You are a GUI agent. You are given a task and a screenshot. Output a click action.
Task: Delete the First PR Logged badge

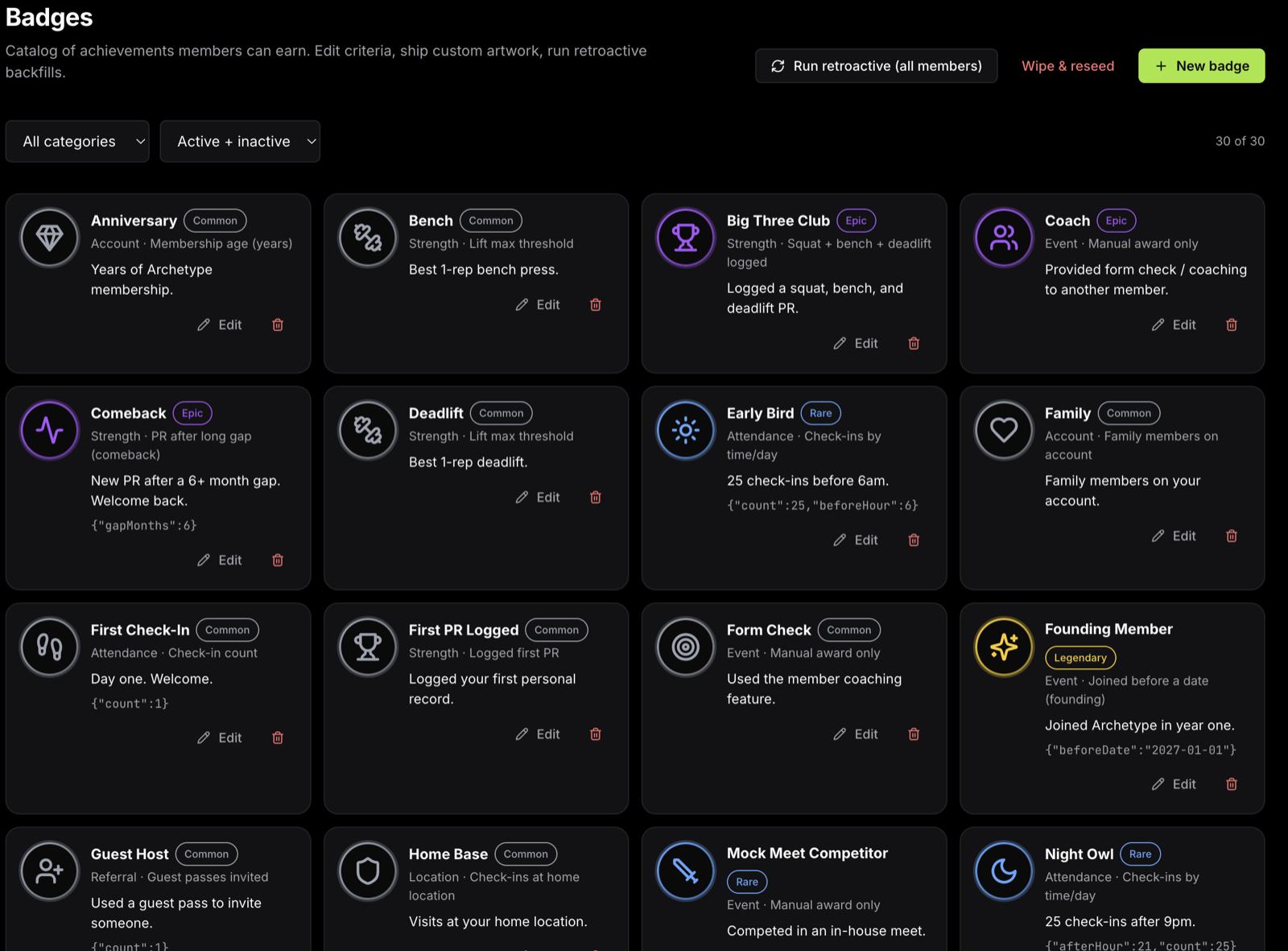coord(596,734)
